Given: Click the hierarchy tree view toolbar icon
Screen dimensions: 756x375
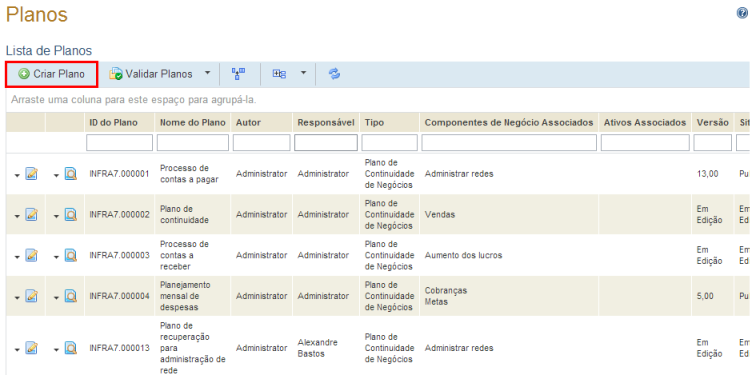Looking at the screenshot, I should click(x=239, y=74).
